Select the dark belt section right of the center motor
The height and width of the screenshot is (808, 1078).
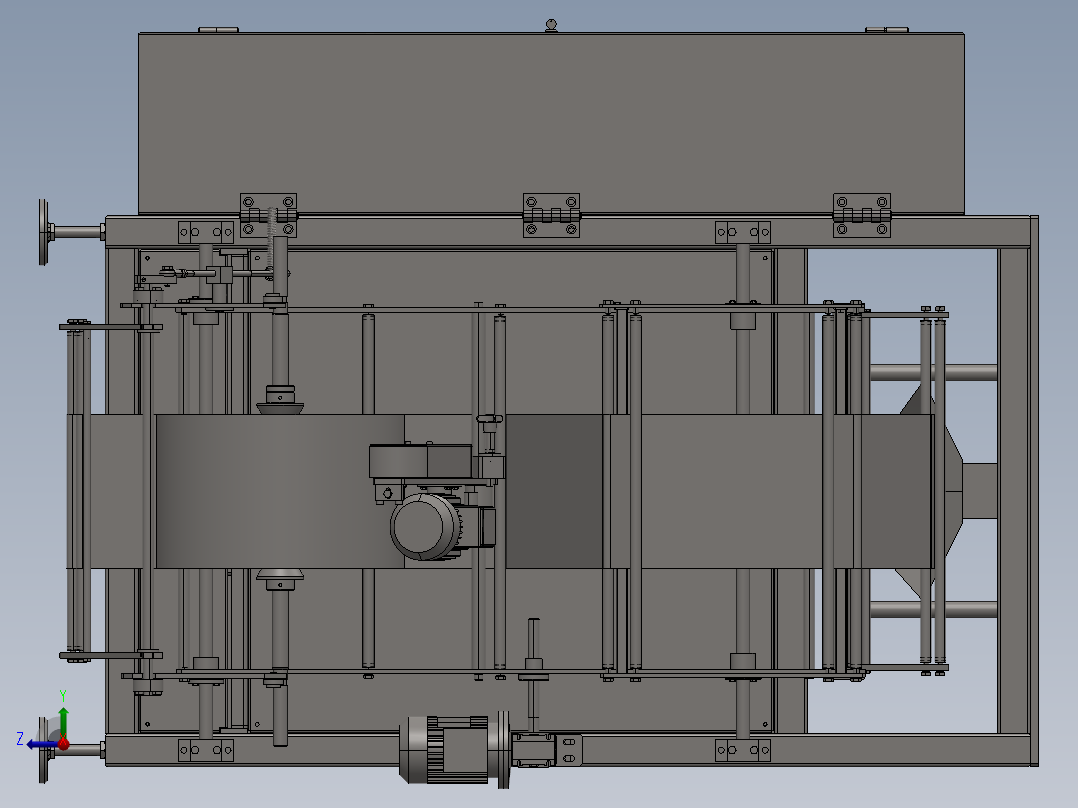554,491
